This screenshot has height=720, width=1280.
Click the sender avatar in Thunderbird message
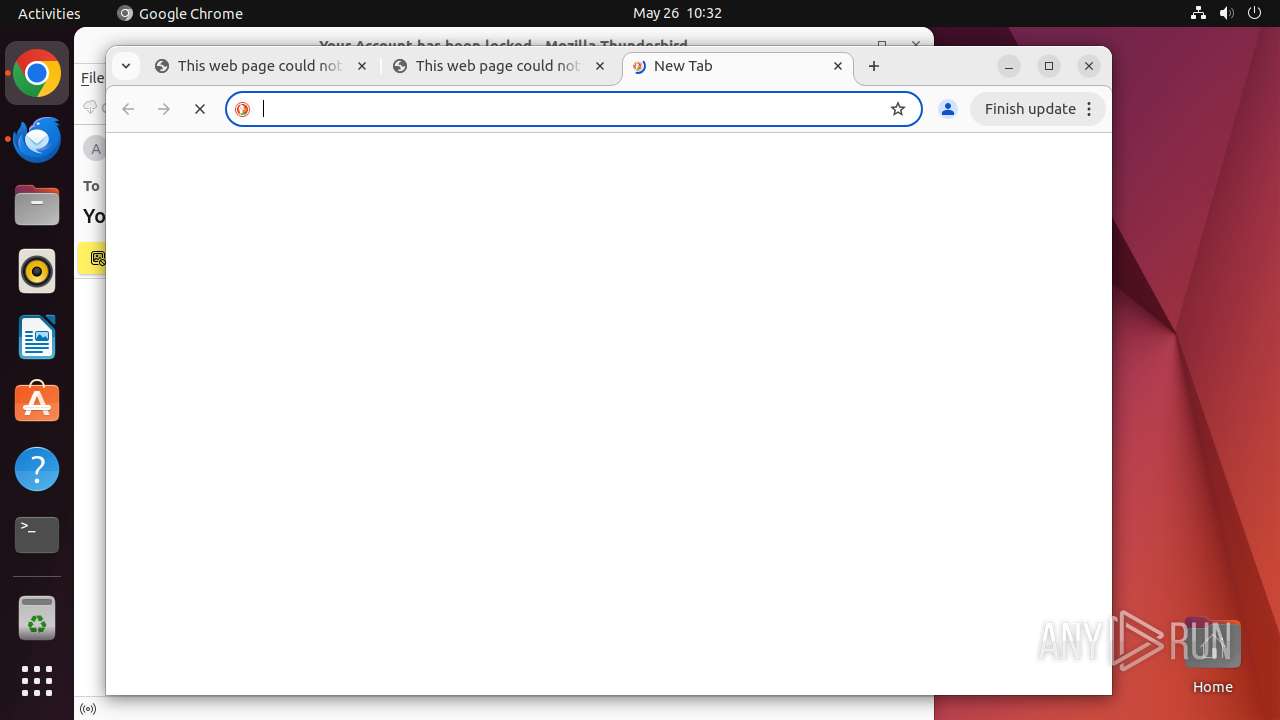click(95, 149)
